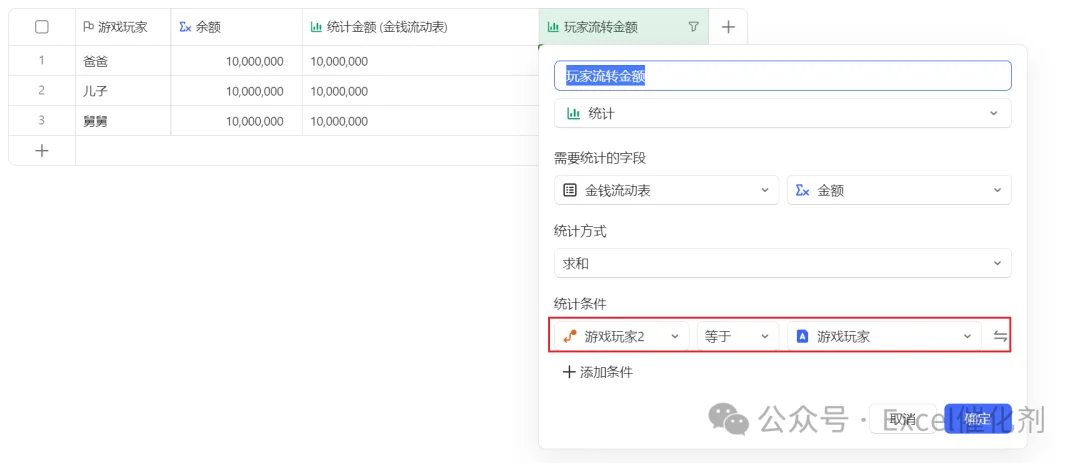Select the cell 儿子

123,90
